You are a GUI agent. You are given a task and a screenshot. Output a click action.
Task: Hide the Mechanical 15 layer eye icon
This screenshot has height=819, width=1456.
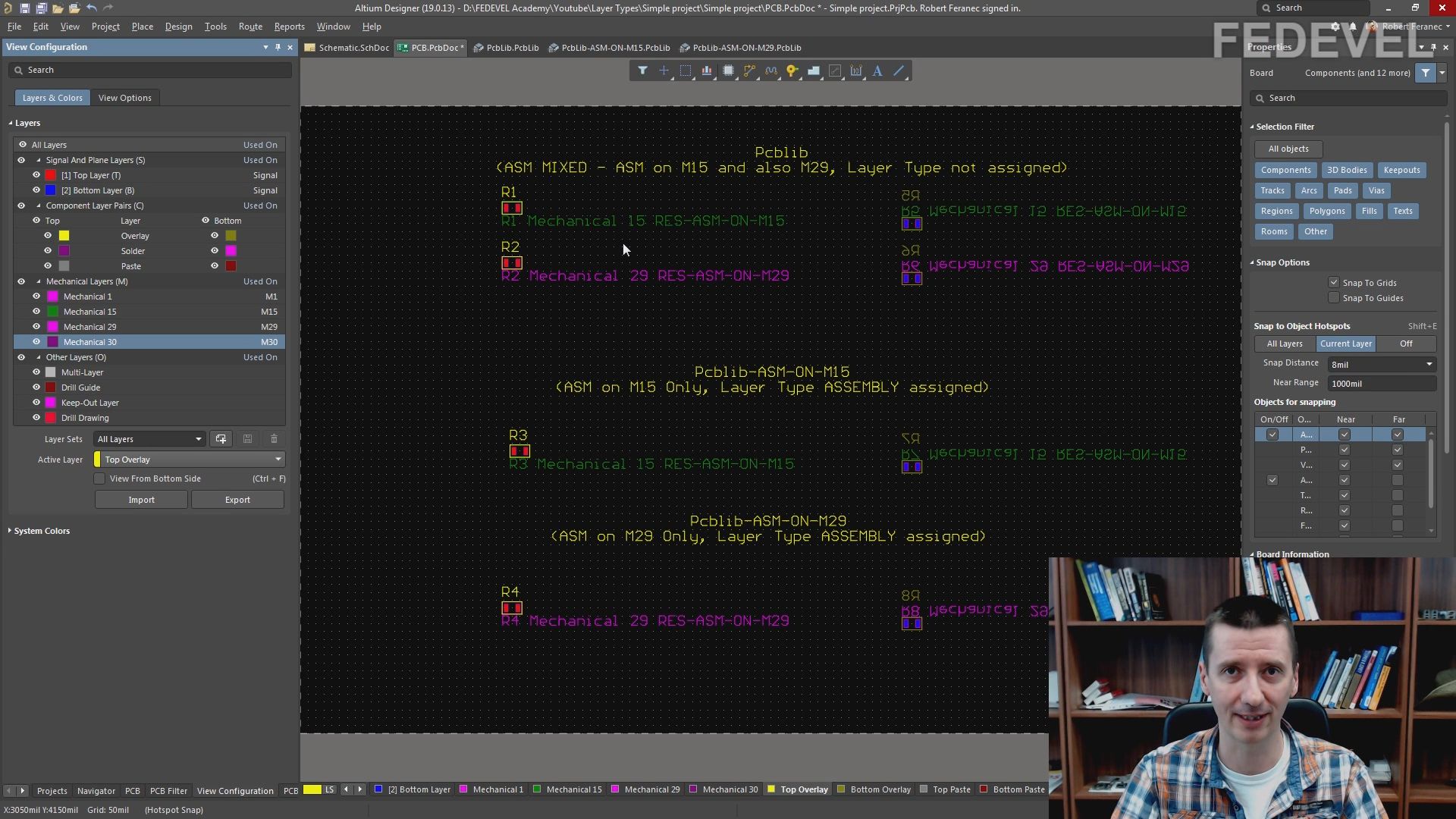36,312
